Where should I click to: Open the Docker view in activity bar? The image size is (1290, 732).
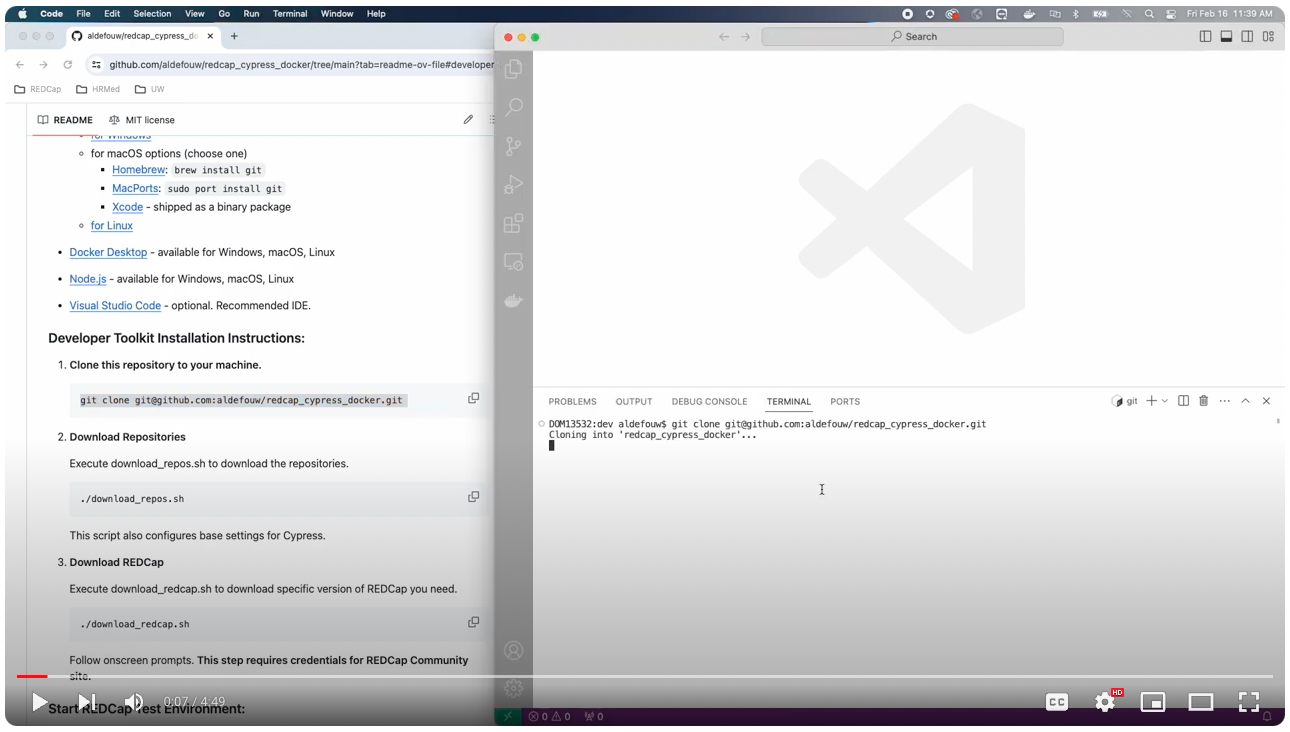514,301
